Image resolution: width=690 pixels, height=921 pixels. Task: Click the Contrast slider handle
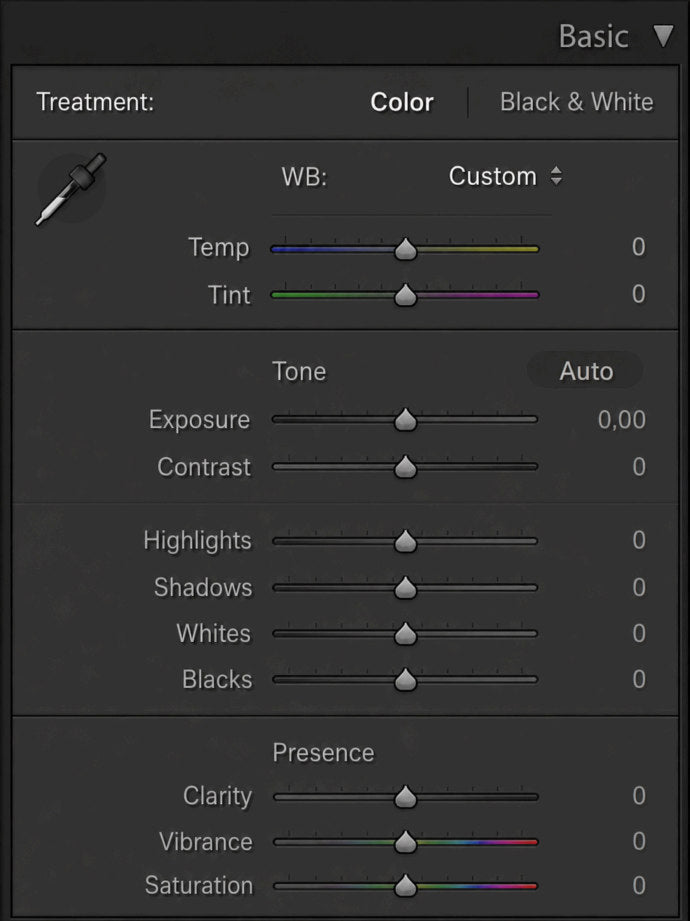(405, 467)
